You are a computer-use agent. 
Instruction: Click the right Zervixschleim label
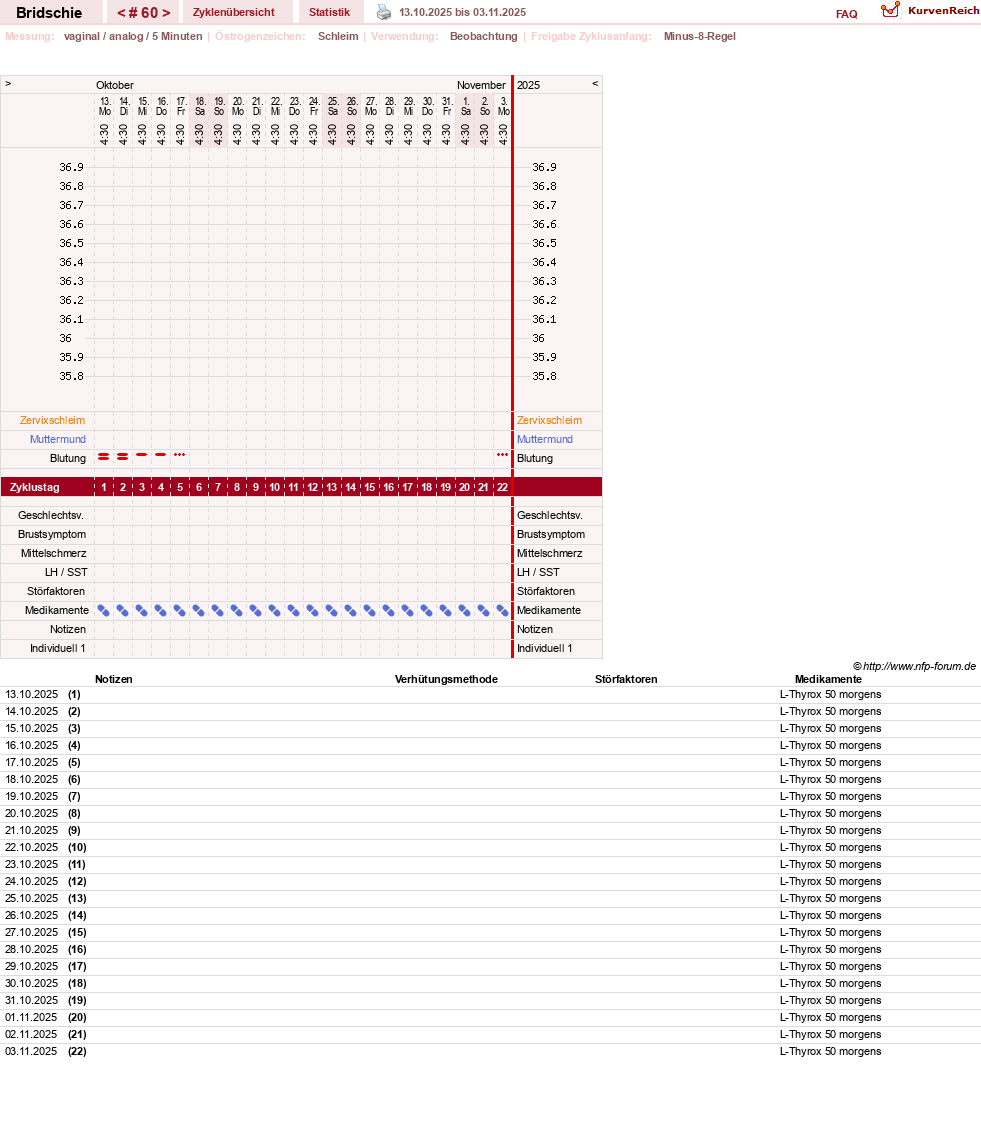pyautogui.click(x=549, y=420)
